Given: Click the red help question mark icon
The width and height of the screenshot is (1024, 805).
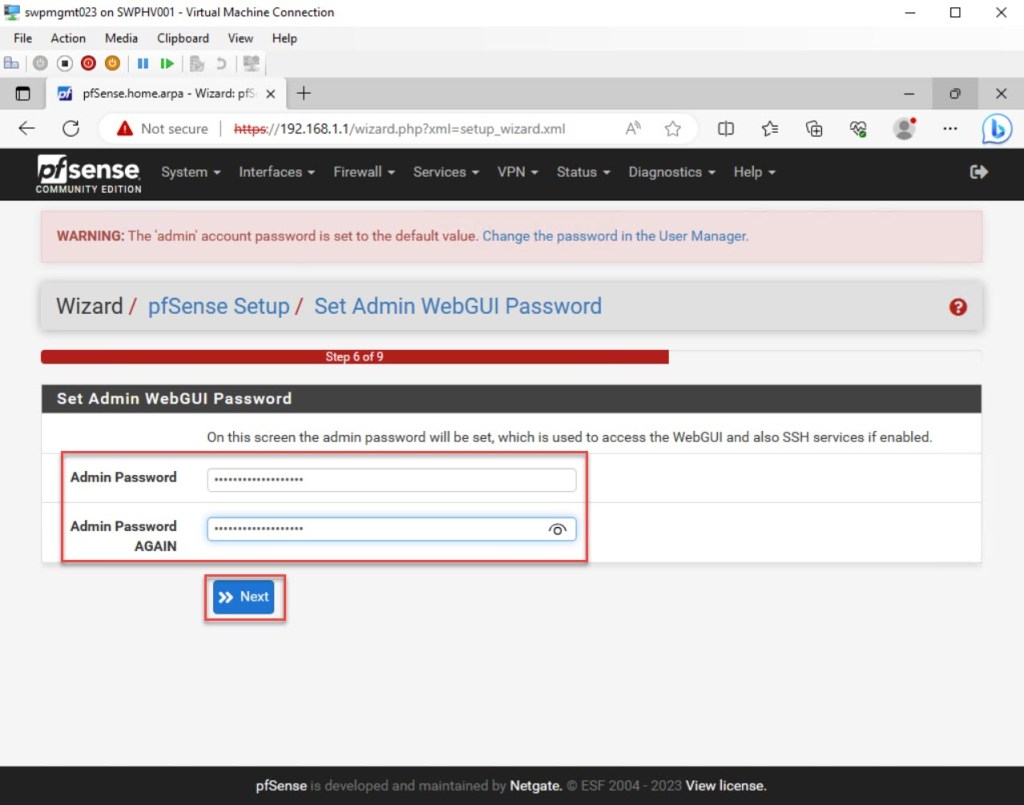Looking at the screenshot, I should click(958, 307).
